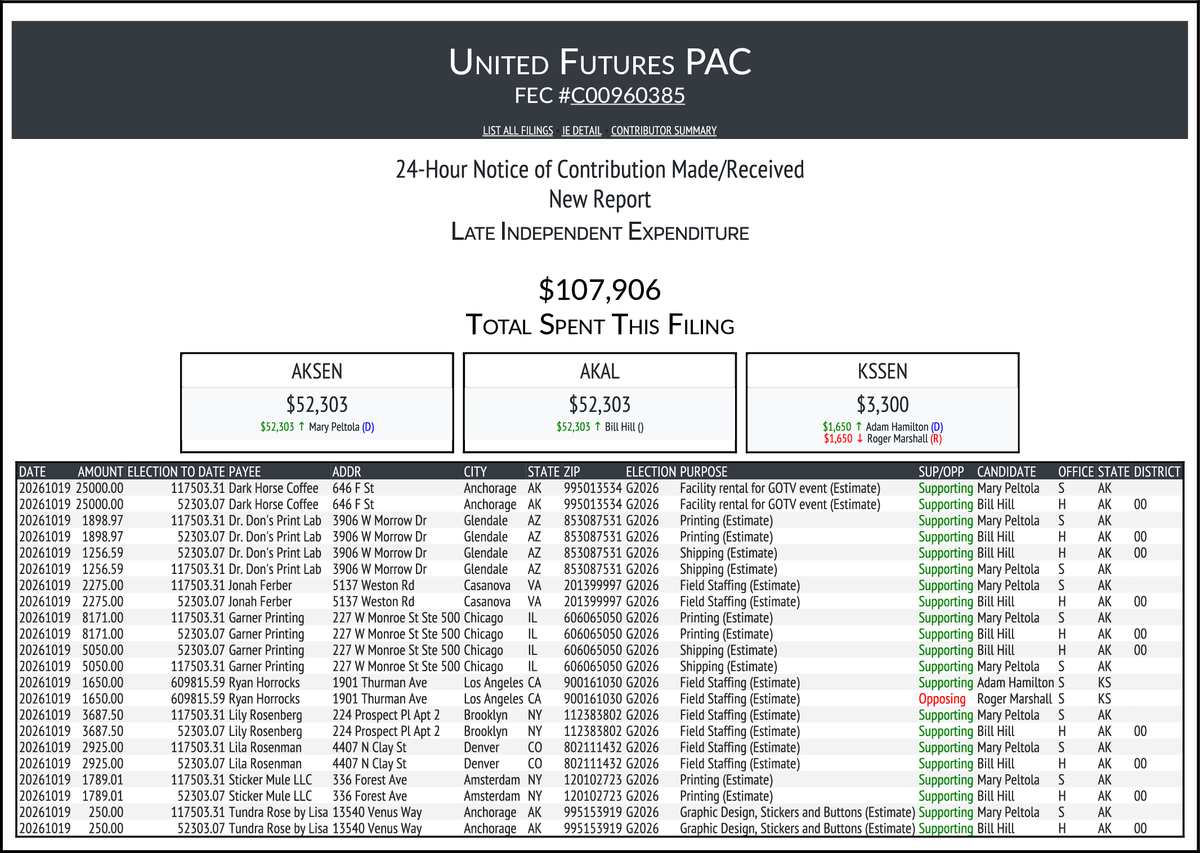Viewport: 1200px width, 853px height.
Task: Click Los Angeles city in Adam Hamilton row
Action: (494, 683)
